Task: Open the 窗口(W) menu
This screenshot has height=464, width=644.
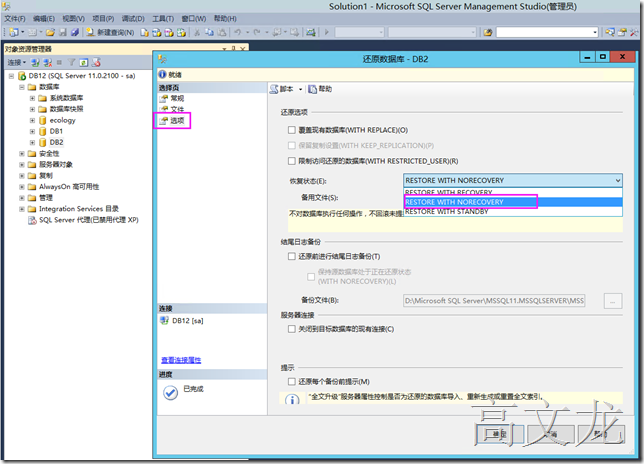Action: click(194, 18)
